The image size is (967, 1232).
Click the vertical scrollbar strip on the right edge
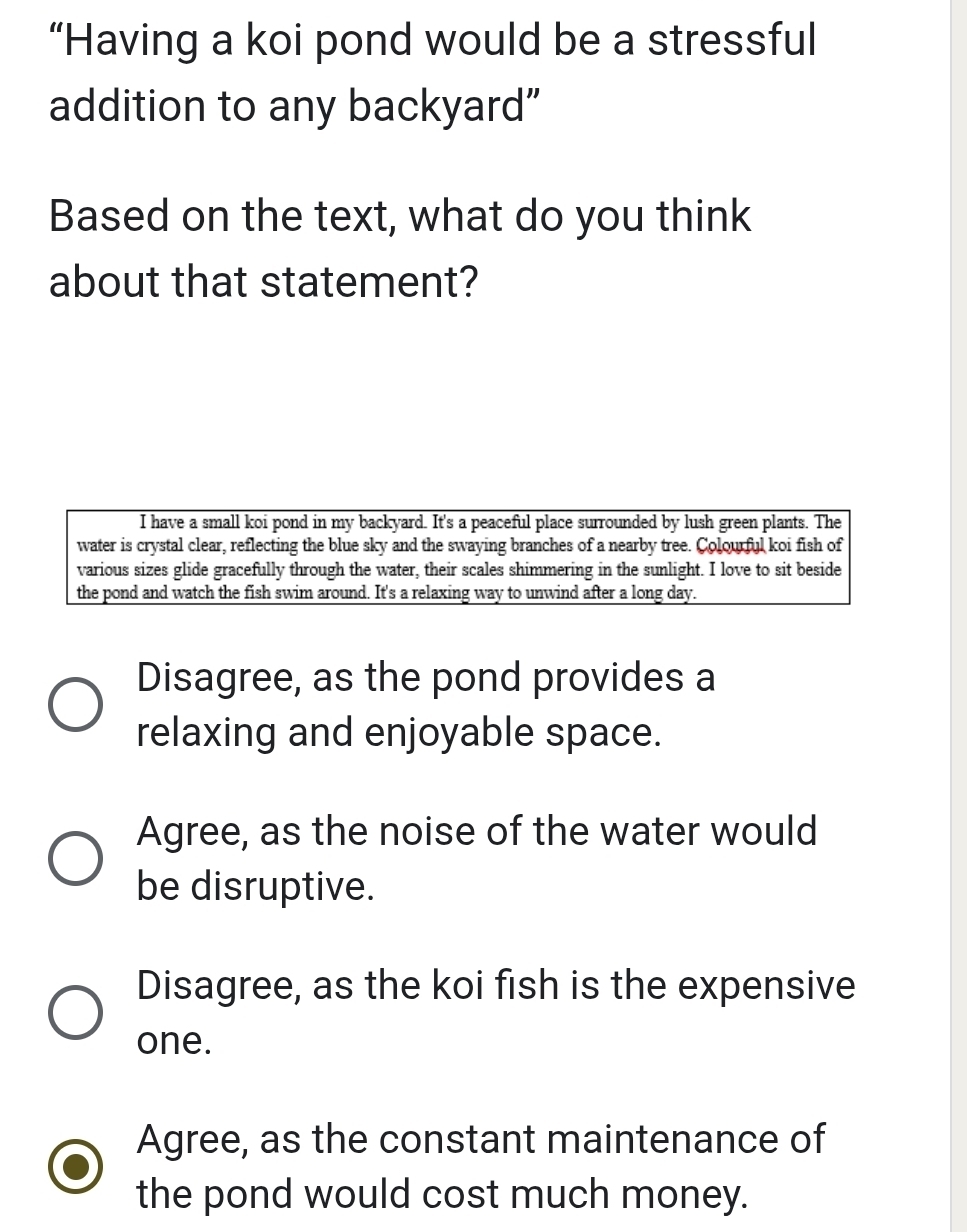click(958, 616)
